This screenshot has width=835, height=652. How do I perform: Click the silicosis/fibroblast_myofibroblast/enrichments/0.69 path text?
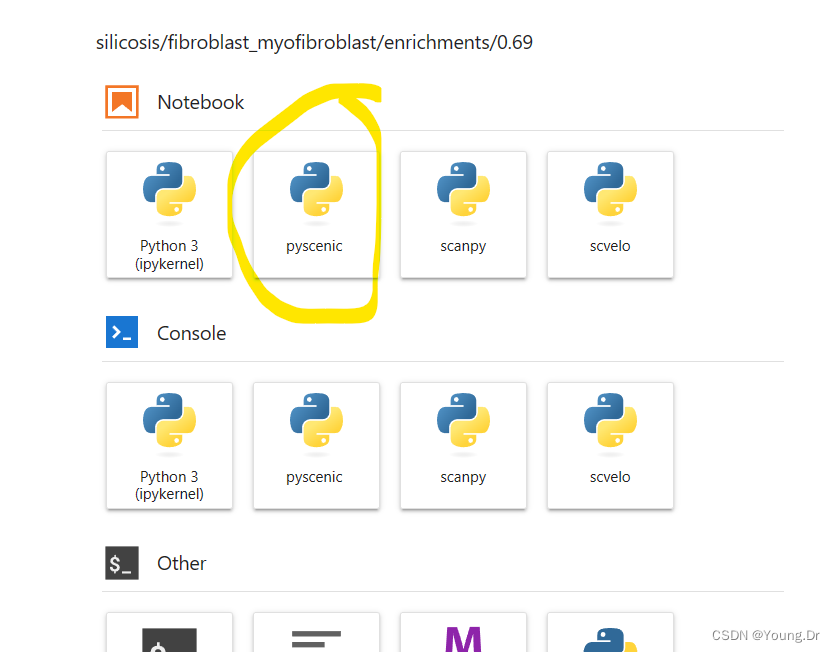[314, 43]
